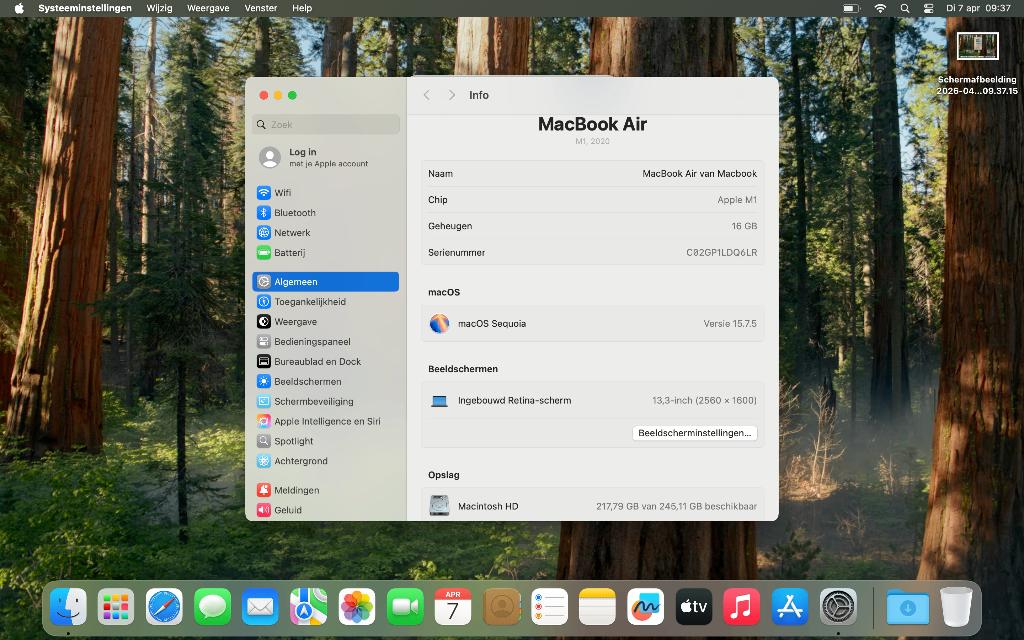Click the Beeldscherminstellingen button

click(x=695, y=433)
